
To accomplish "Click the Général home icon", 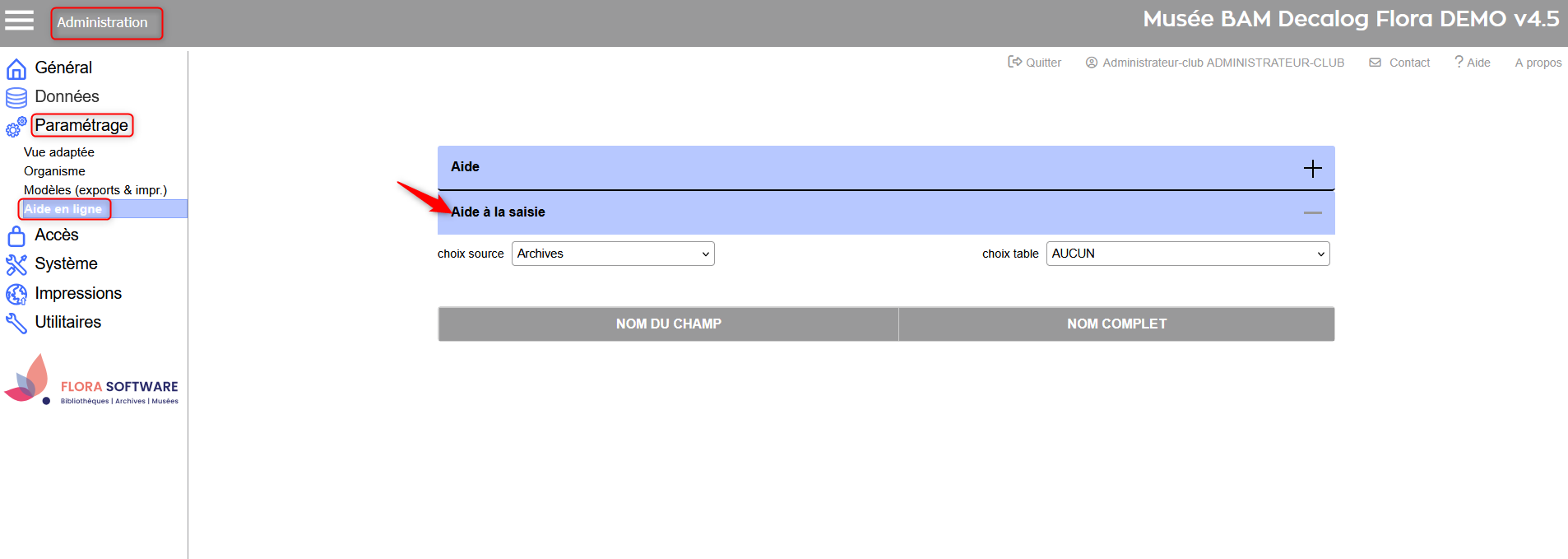I will (16, 68).
